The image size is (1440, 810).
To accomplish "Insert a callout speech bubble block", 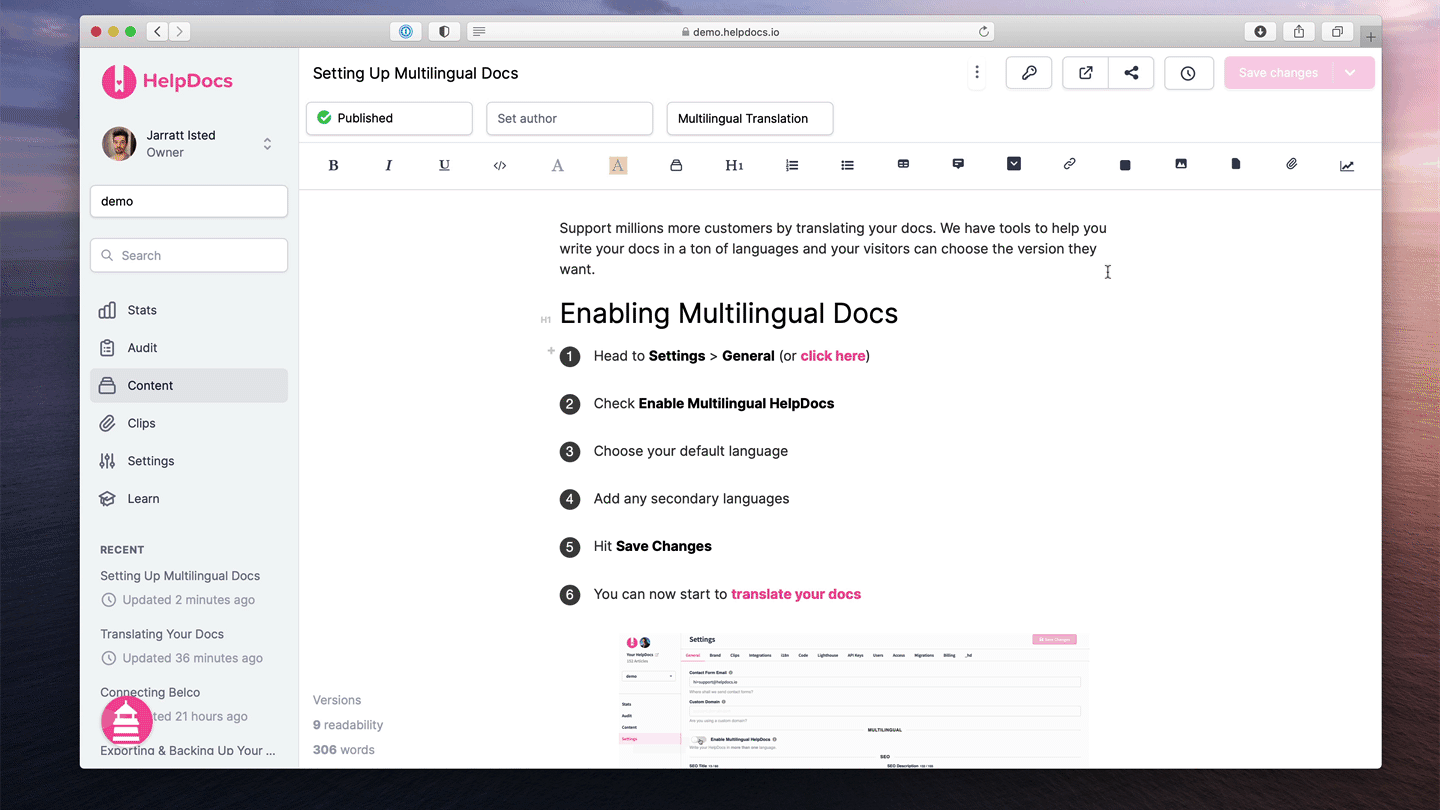I will tap(958, 164).
